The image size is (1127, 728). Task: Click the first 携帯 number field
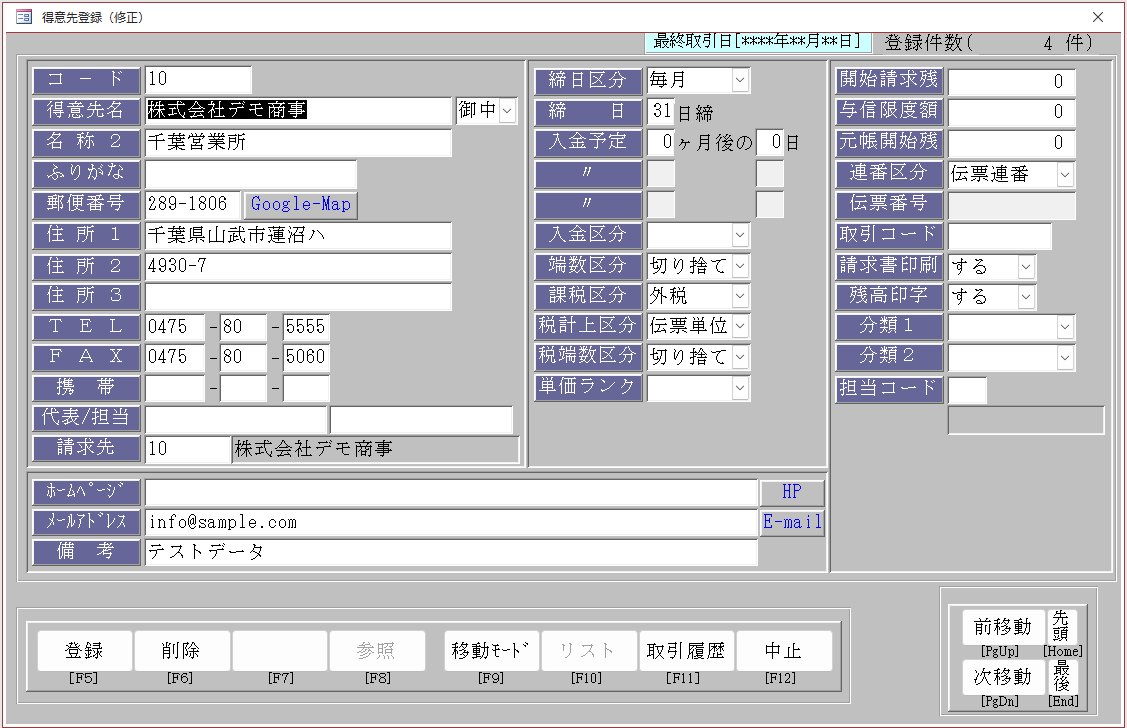(175, 388)
